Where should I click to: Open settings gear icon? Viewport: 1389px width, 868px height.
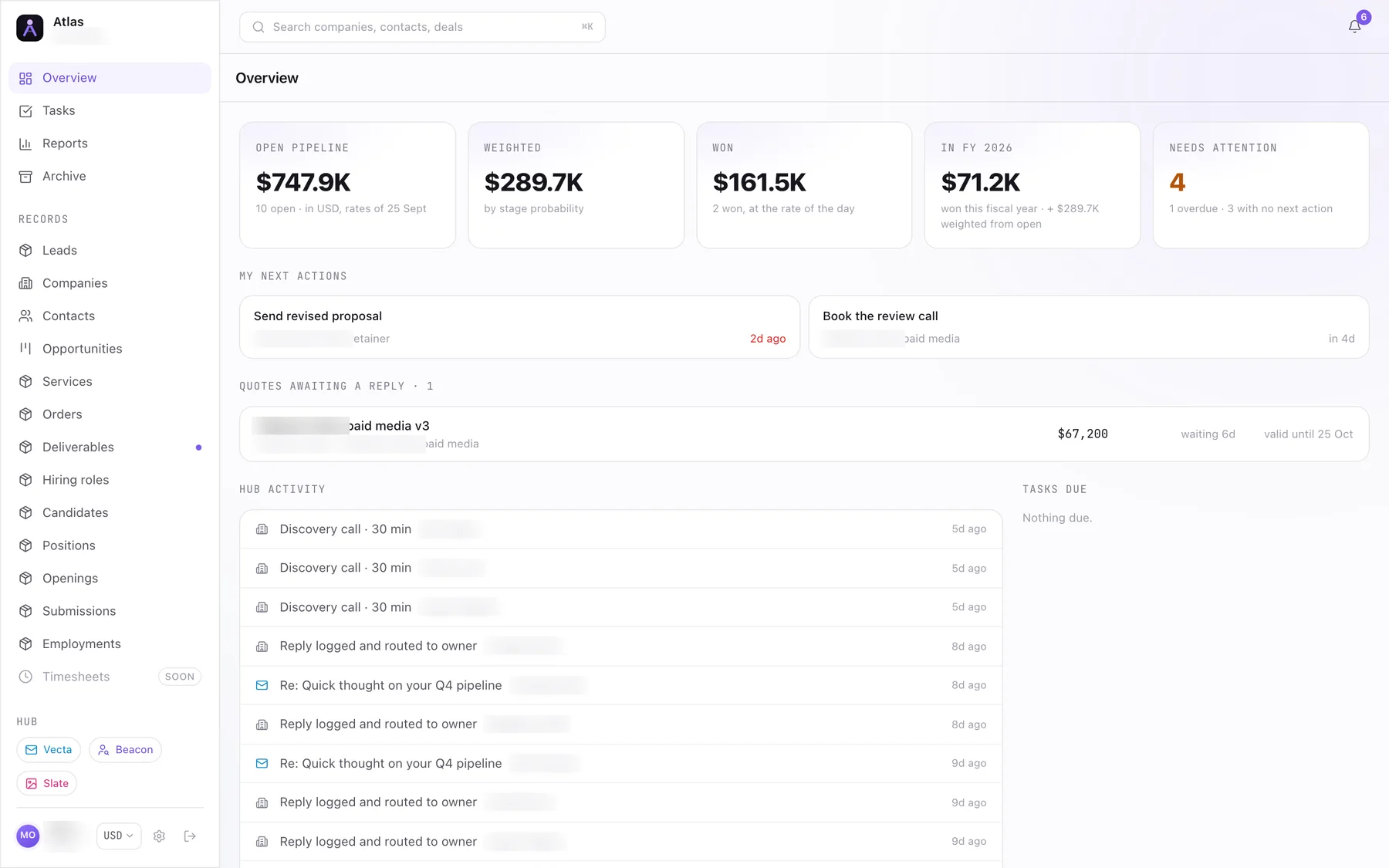coord(159,836)
